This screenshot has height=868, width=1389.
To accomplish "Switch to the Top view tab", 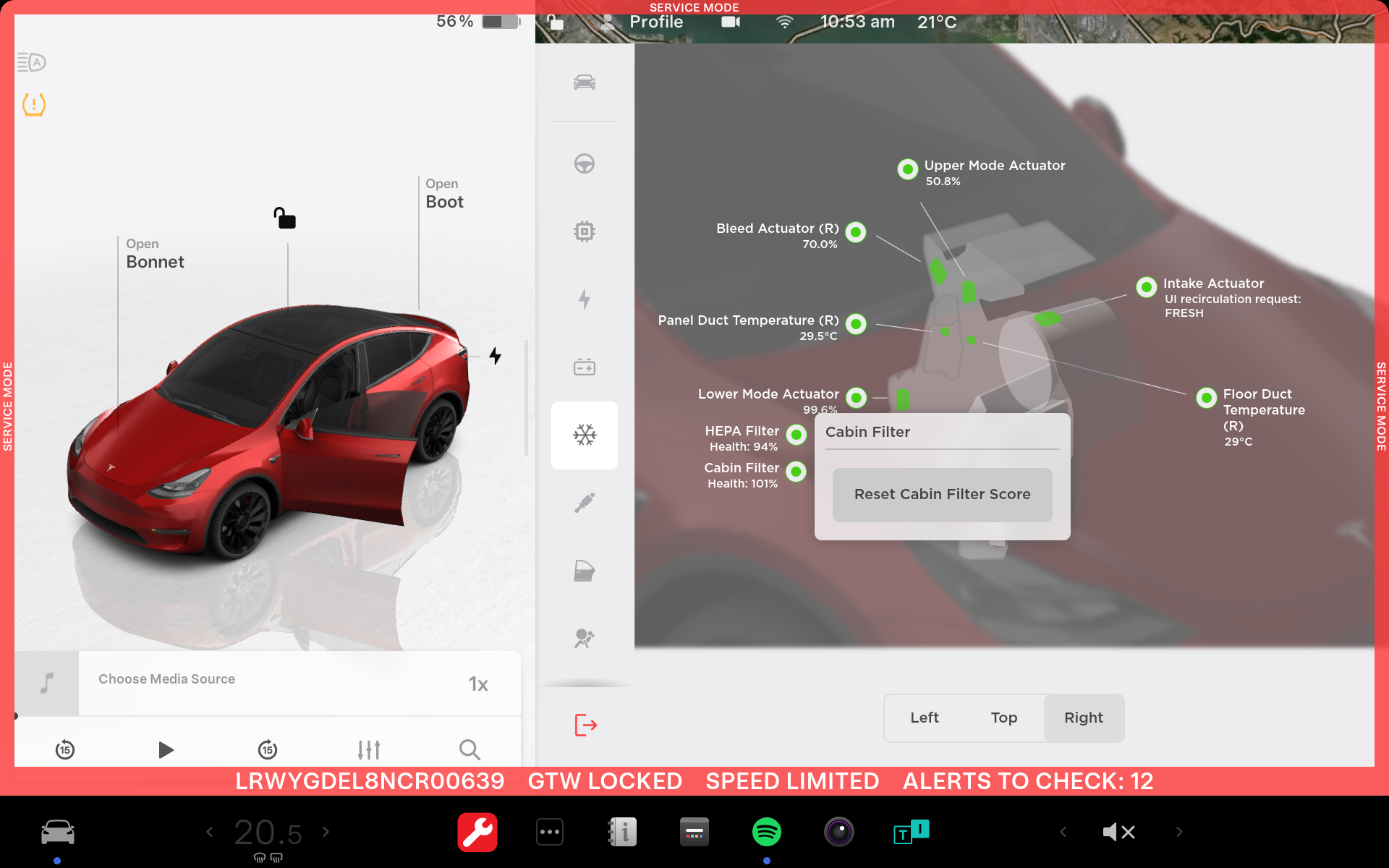I will coord(1003,718).
